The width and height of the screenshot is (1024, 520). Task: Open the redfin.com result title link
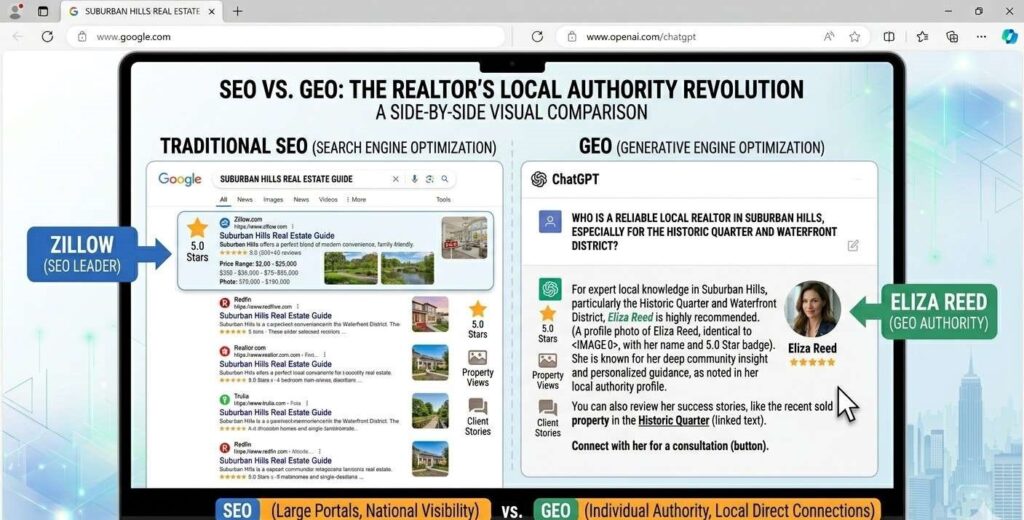point(275,461)
